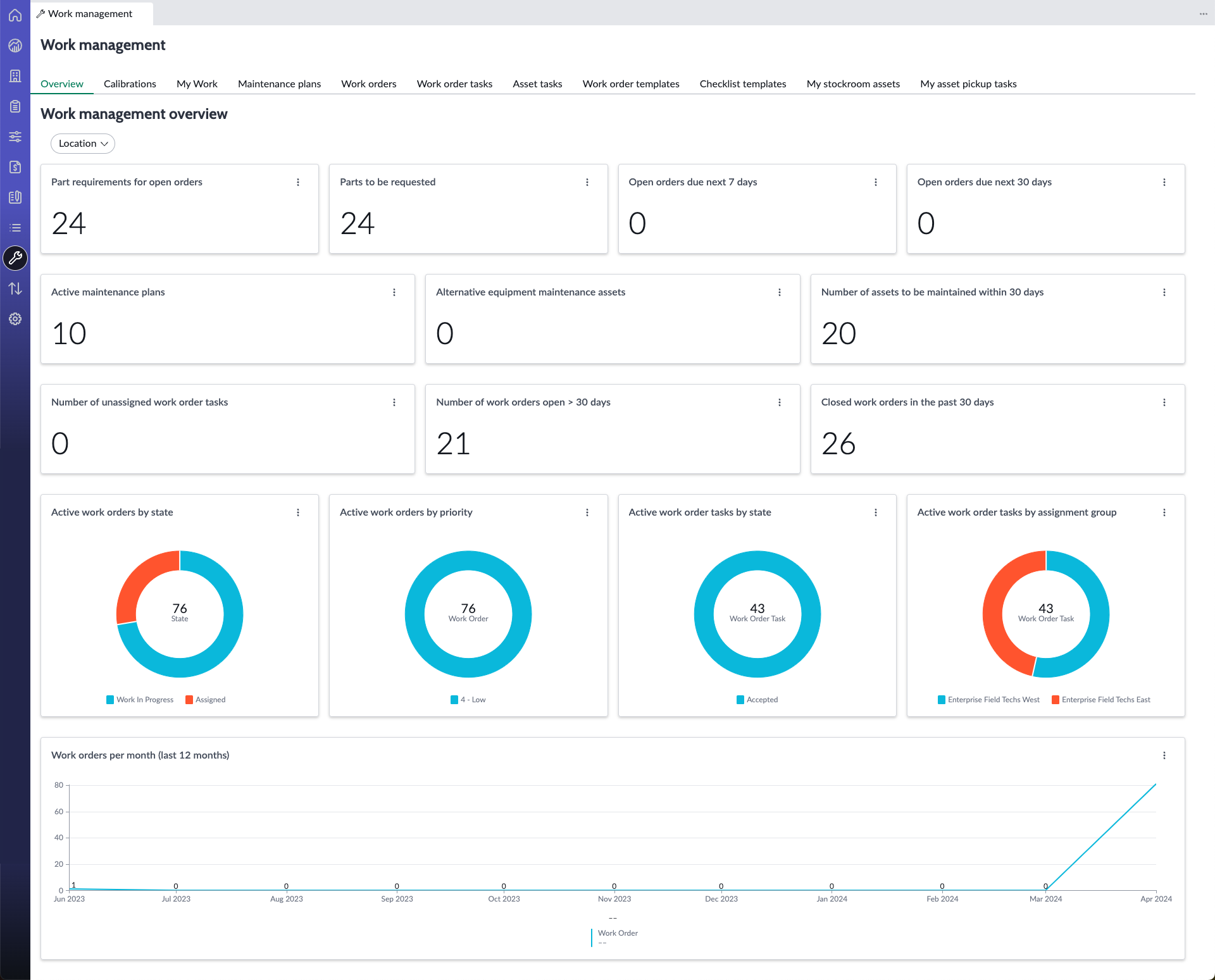Open the top-right ellipsis menu
This screenshot has width=1215, height=980.
1203,14
